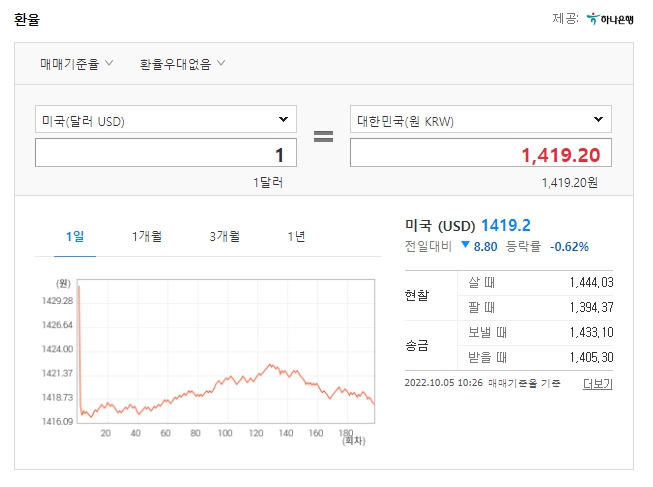Image resolution: width=653 pixels, height=487 pixels.
Task: Open the 환율우대없음 dropdown
Action: (182, 64)
